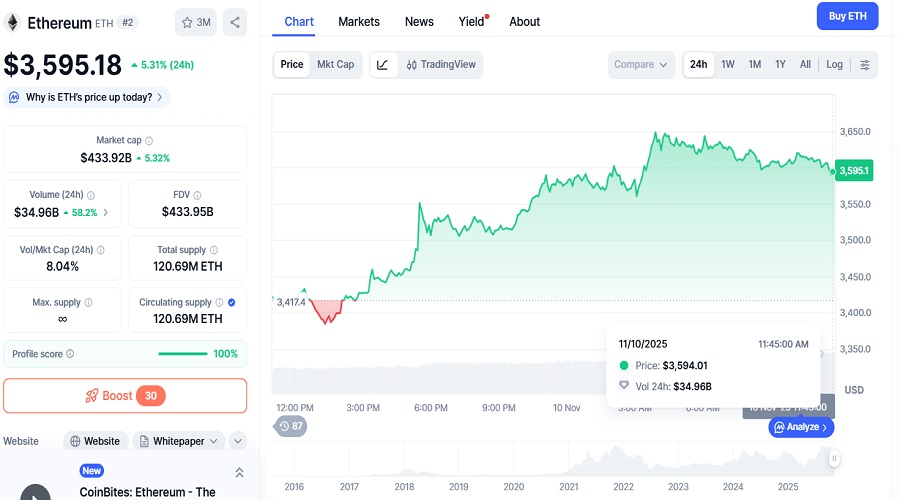
Task: Click the 120.69M ETH total supply value
Action: coord(188,266)
